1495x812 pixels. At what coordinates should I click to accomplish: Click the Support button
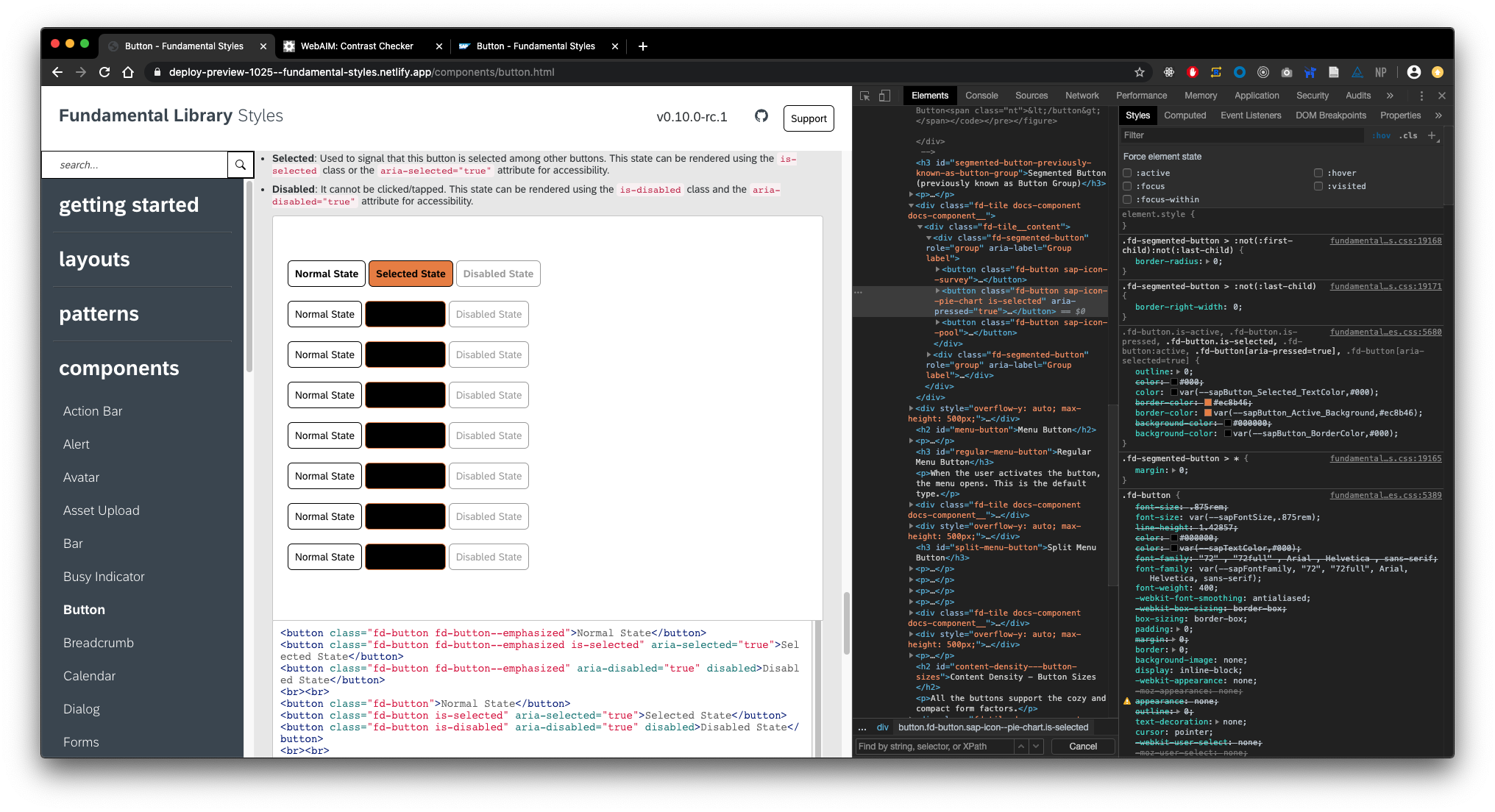(x=809, y=118)
